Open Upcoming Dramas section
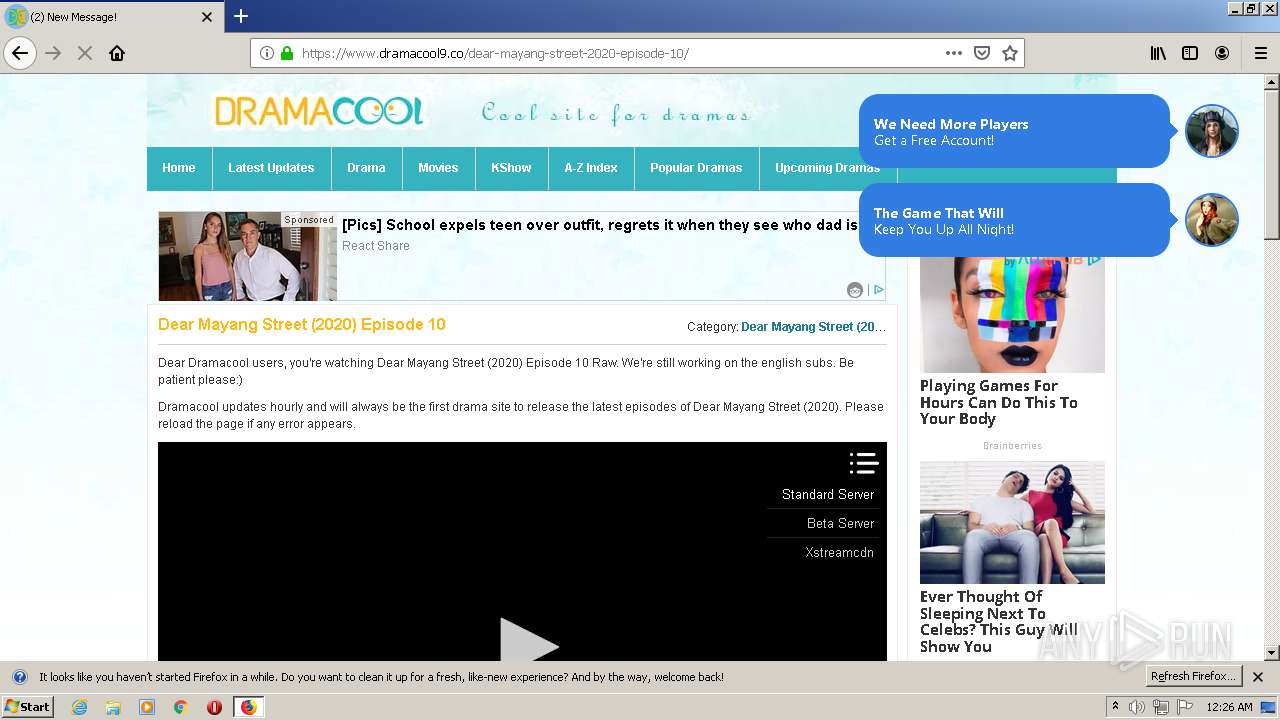The image size is (1280, 720). click(x=827, y=168)
